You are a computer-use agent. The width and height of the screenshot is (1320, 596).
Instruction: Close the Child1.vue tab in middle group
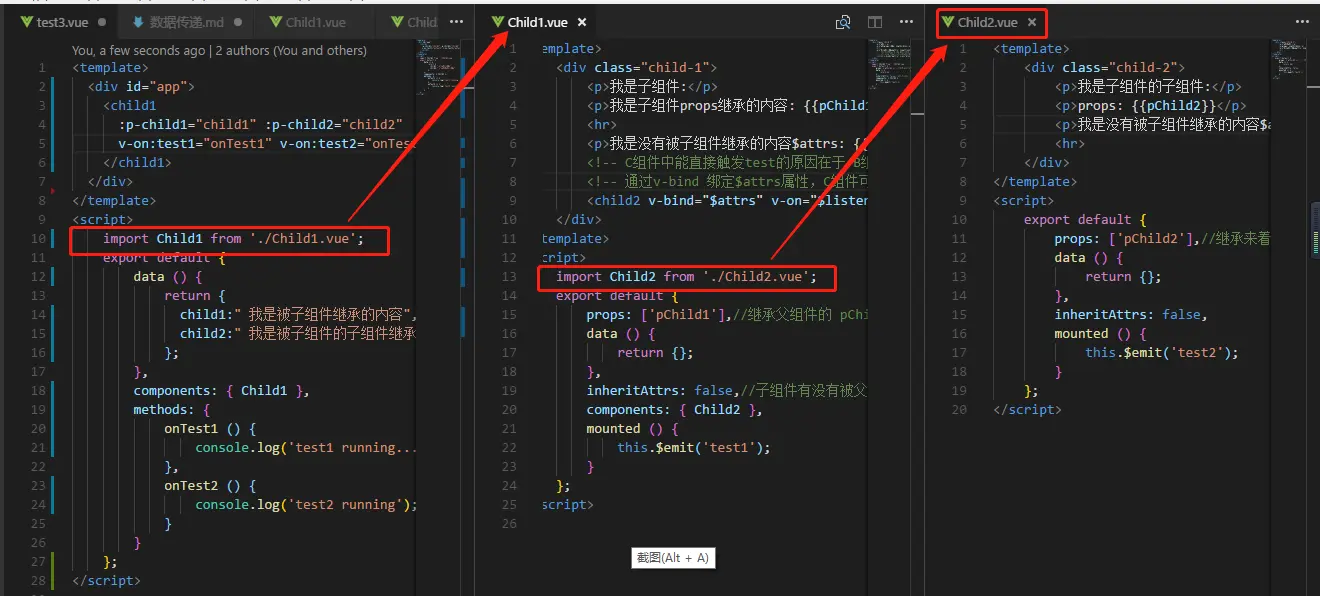(x=582, y=21)
